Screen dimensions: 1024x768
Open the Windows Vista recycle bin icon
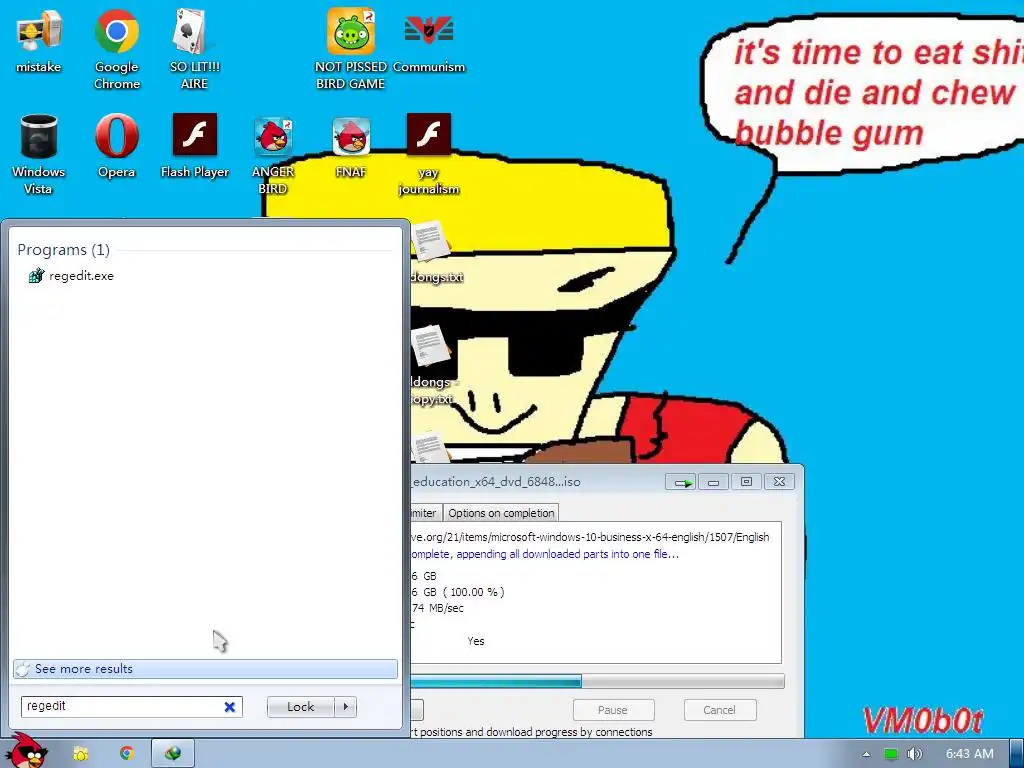point(39,155)
